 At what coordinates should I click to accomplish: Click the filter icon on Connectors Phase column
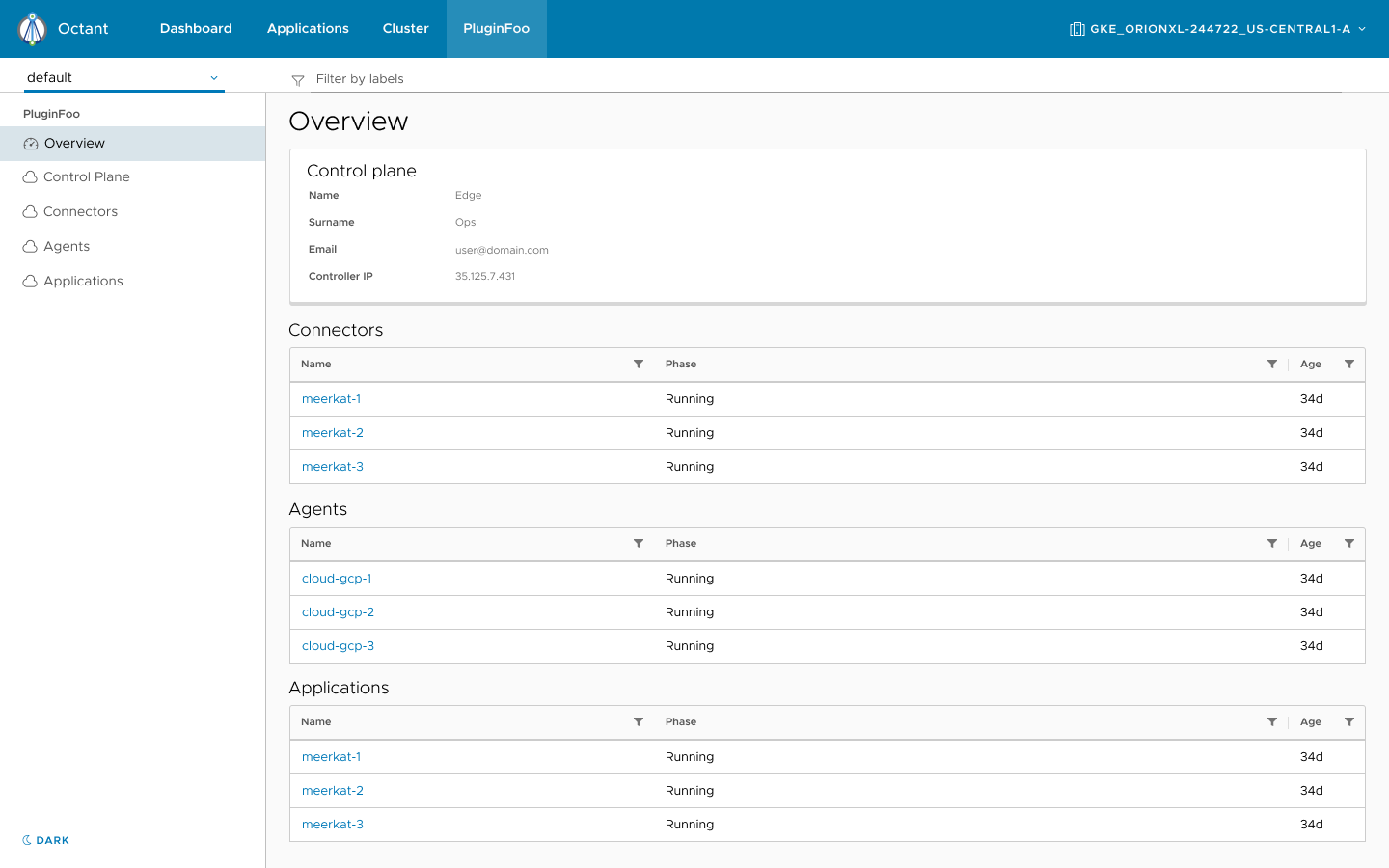(x=1271, y=365)
